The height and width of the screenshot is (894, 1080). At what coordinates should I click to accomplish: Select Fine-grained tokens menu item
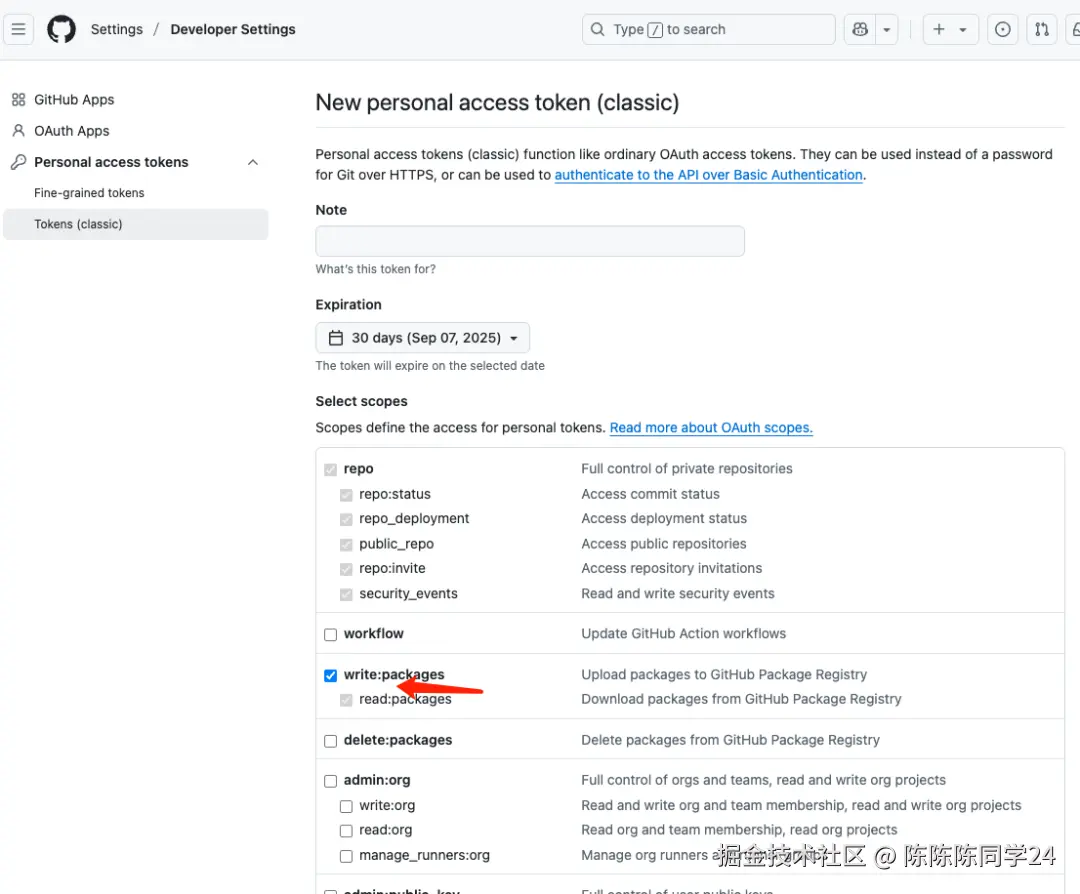coord(89,193)
